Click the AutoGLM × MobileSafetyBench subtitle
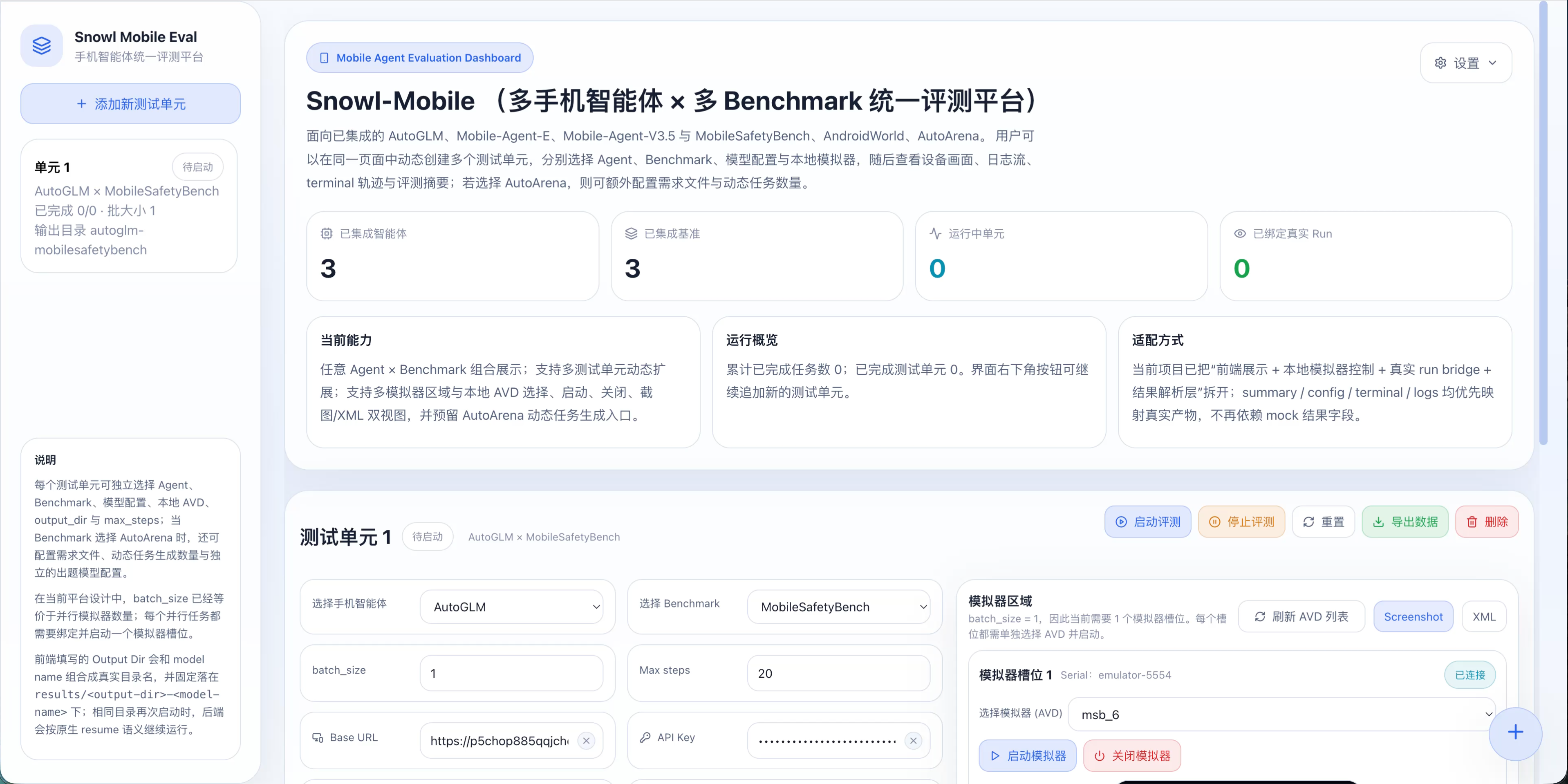The height and width of the screenshot is (784, 1568). (544, 537)
